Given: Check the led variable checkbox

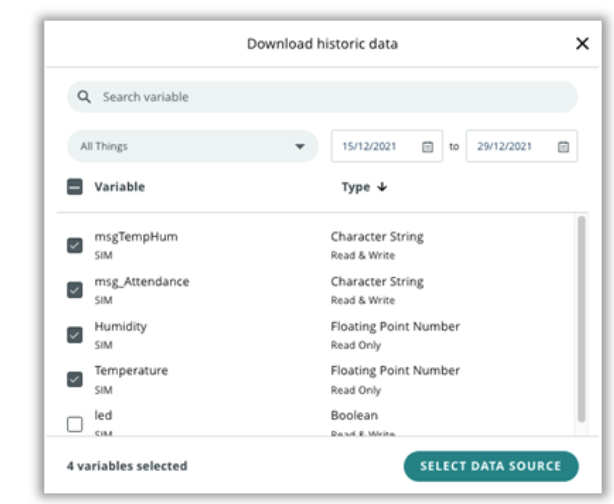Looking at the screenshot, I should point(75,424).
